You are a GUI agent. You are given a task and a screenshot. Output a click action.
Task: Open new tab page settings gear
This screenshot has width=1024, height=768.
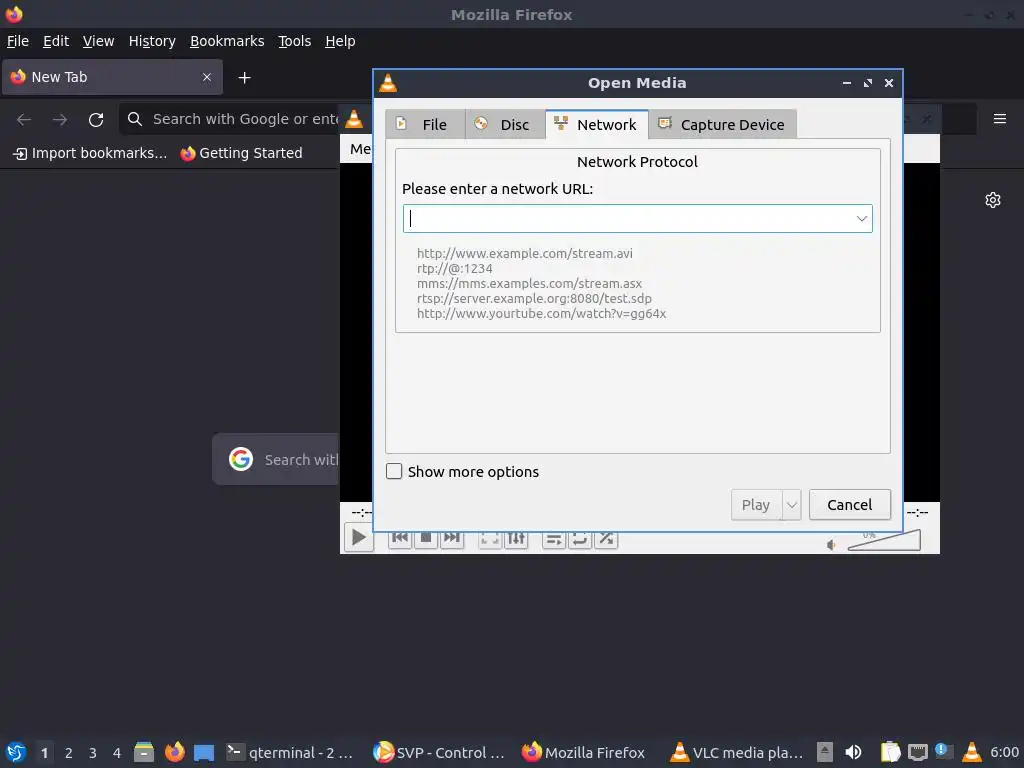point(993,200)
